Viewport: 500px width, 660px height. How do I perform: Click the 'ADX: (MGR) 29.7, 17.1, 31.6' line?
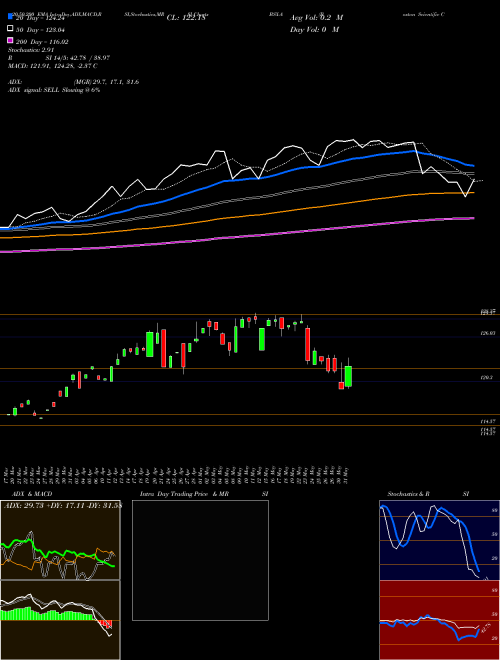pos(73,82)
